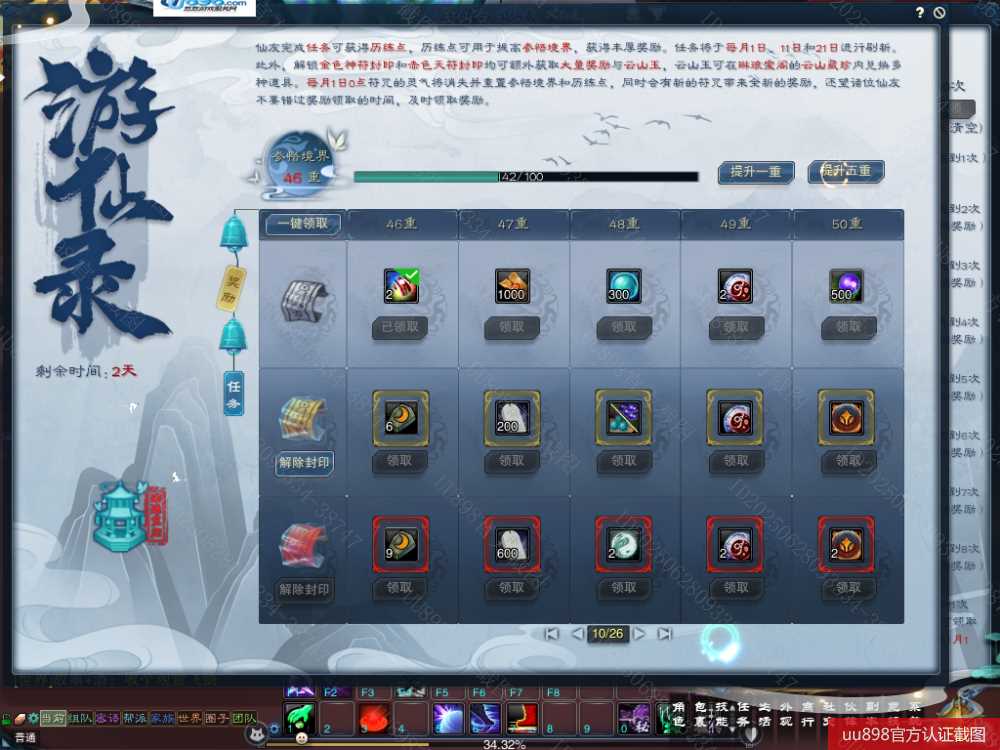The height and width of the screenshot is (750, 1000).
Task: Go to next reward page
Action: pos(639,634)
